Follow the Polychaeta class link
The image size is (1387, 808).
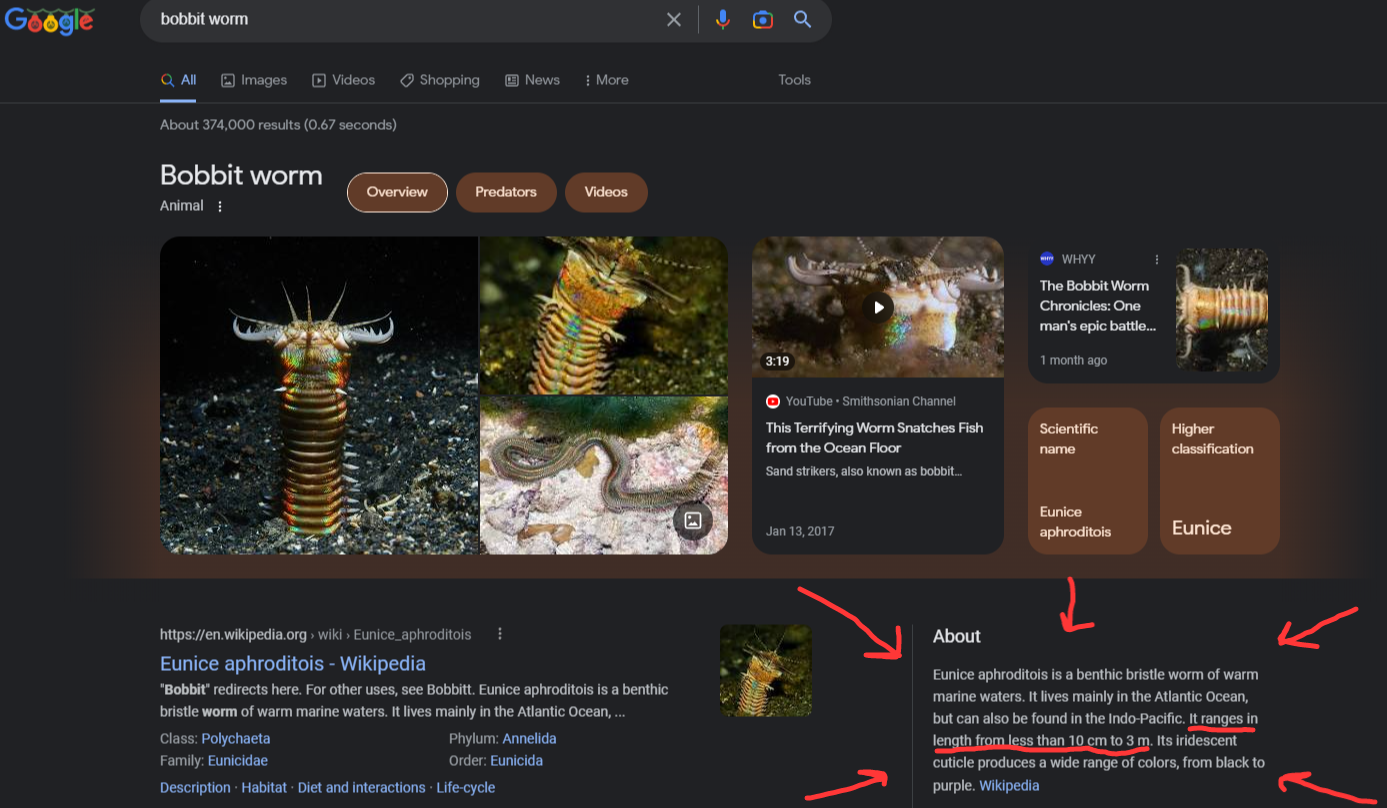[x=236, y=739]
